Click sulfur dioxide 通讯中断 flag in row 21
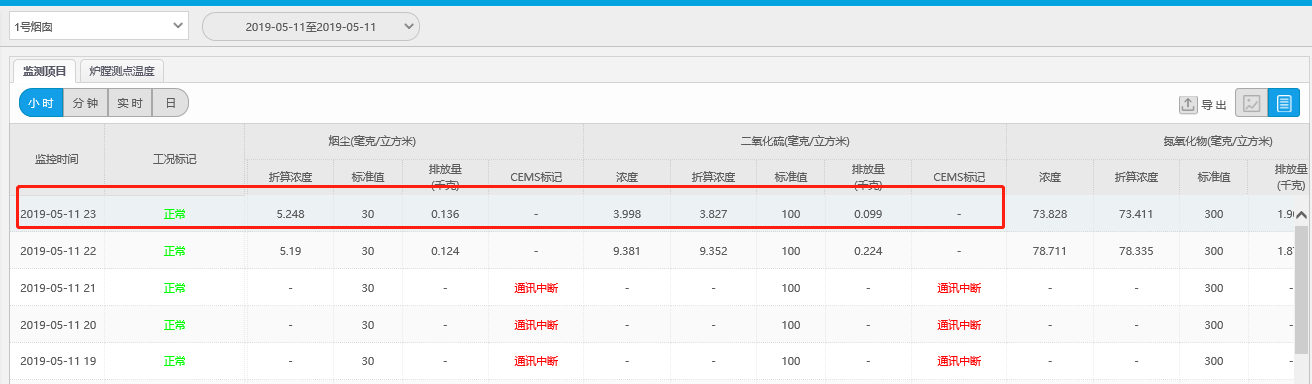Viewport: 1312px width, 384px height. (959, 288)
